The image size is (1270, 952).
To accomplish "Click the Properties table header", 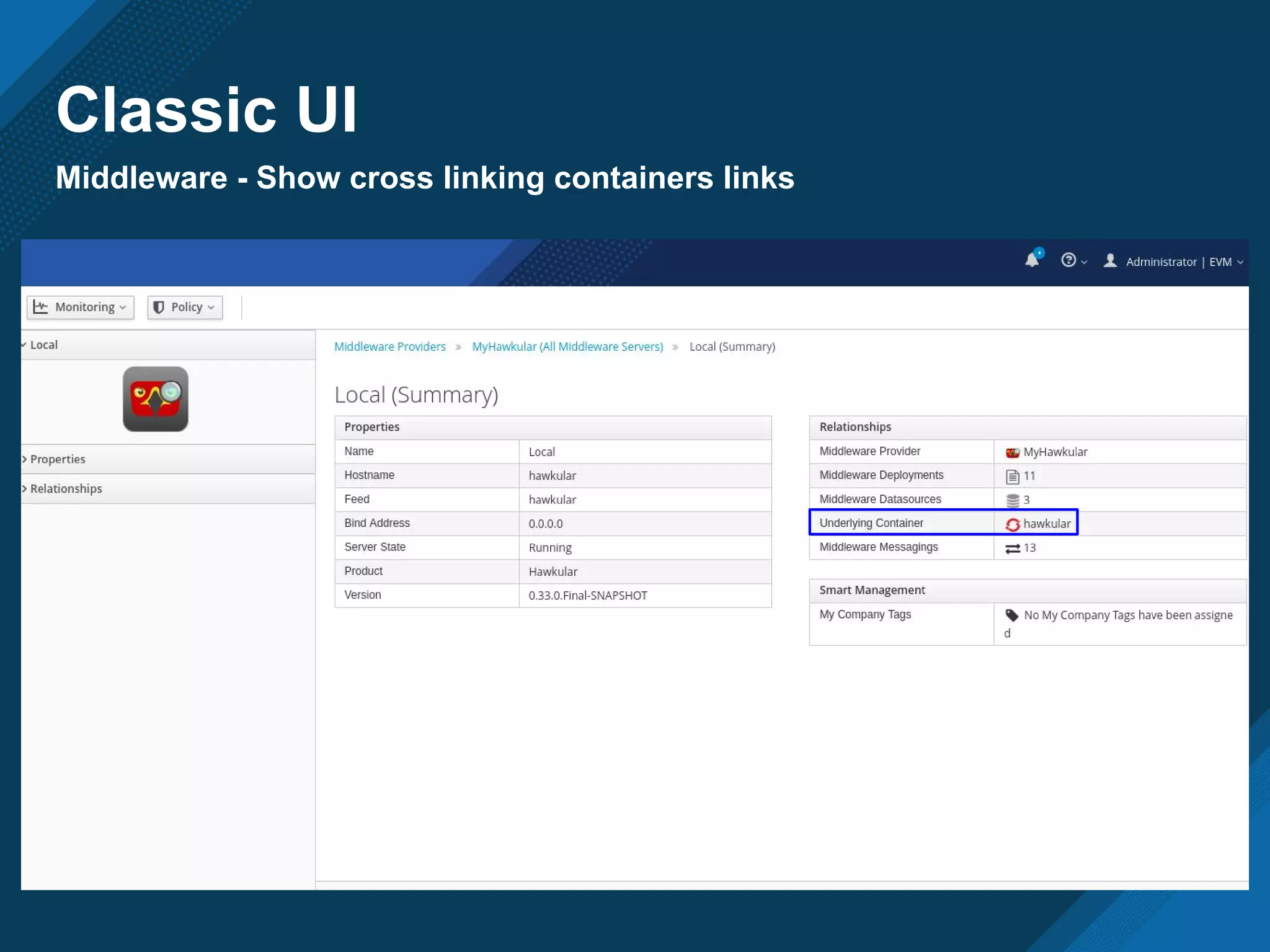I will (553, 427).
